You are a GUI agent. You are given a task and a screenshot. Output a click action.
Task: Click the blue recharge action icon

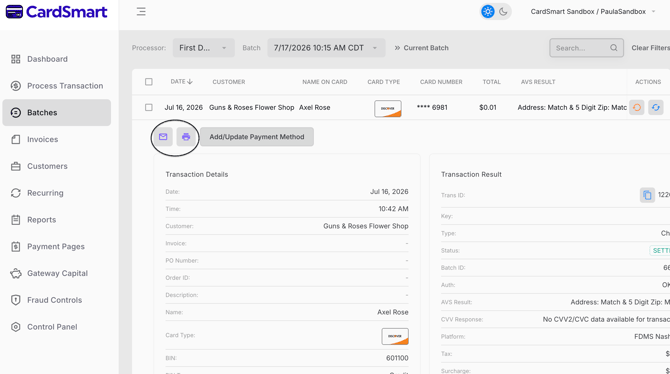pyautogui.click(x=655, y=107)
